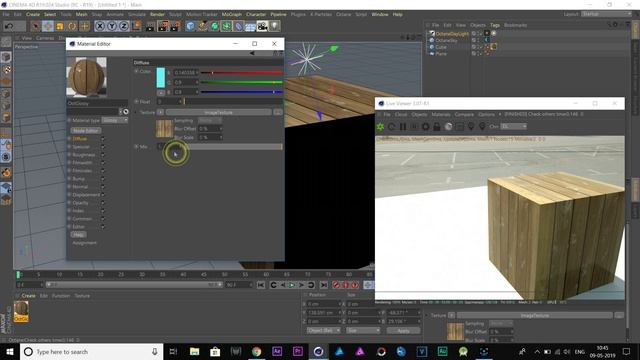Click the Help button in Material Editor
640x360 pixels.
[x=78, y=235]
